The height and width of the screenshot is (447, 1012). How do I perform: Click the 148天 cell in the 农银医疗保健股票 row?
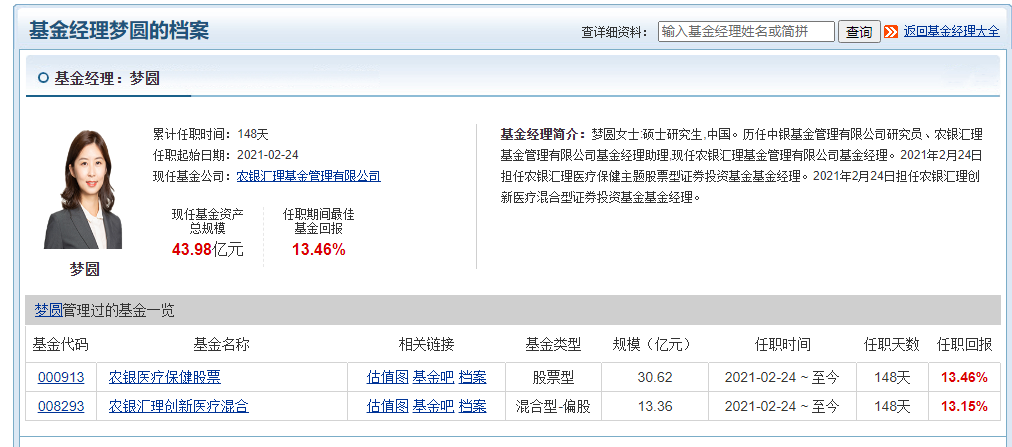coord(892,377)
